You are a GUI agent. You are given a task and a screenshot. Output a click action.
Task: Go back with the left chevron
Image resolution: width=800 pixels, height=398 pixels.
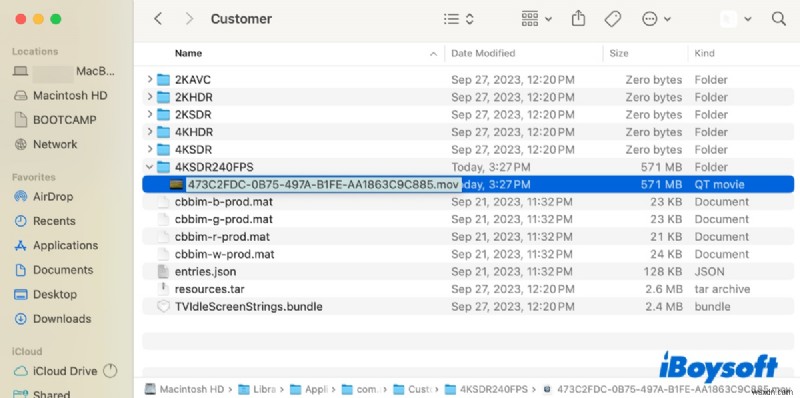coord(158,19)
